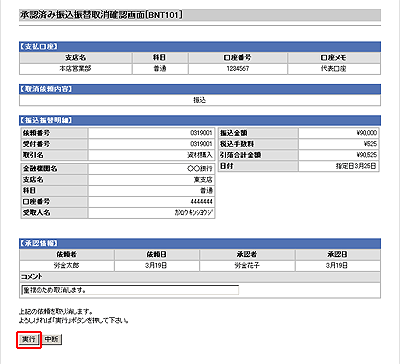Click the 代表口座 memo cell

[x=334, y=69]
